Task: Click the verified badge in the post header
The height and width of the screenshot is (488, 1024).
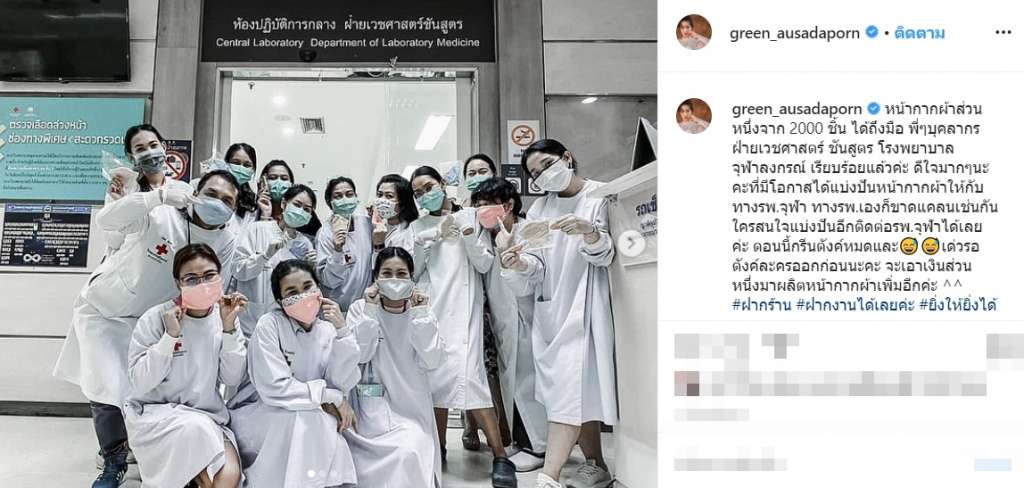Action: point(871,32)
